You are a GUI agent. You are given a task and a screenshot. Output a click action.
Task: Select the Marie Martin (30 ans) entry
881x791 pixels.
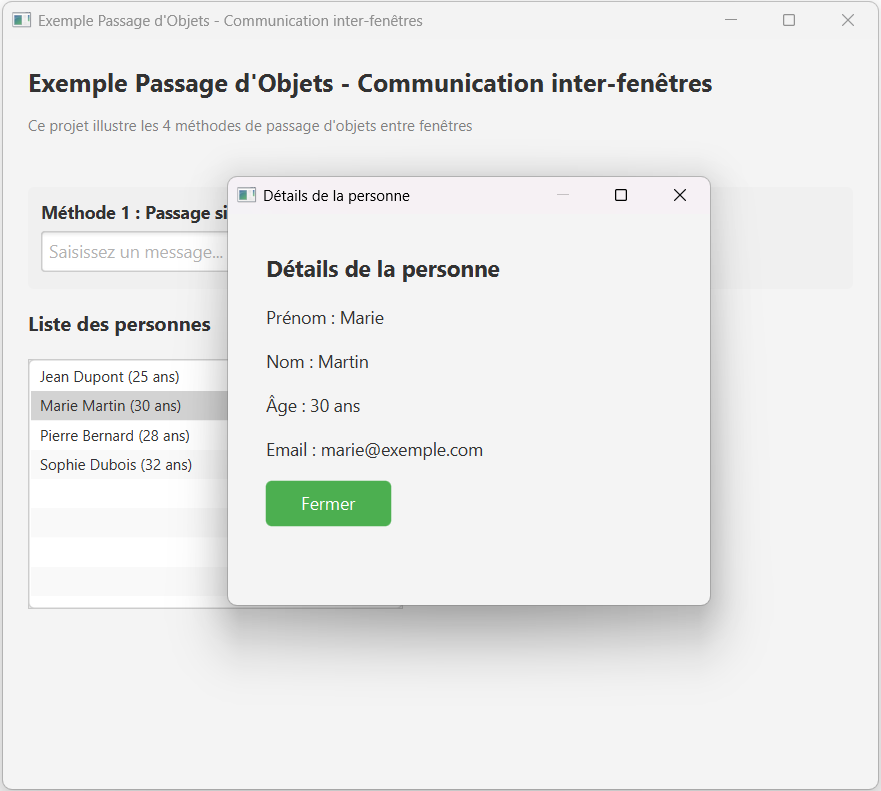[111, 406]
